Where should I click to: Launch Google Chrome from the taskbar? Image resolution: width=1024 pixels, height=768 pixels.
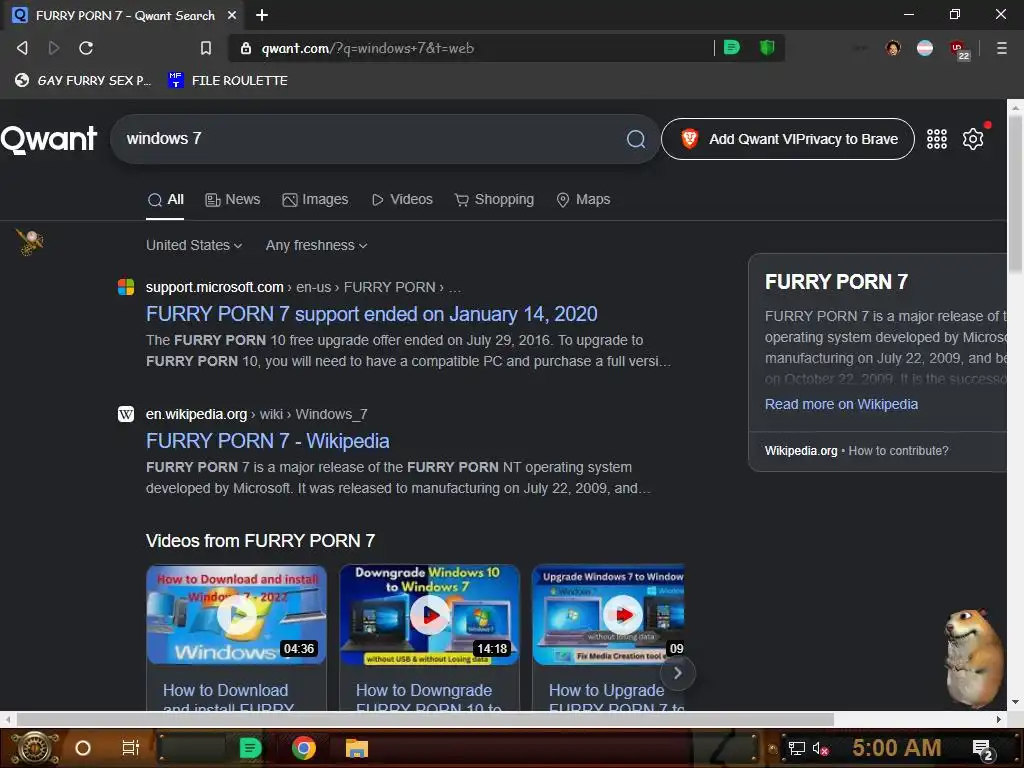pyautogui.click(x=304, y=748)
